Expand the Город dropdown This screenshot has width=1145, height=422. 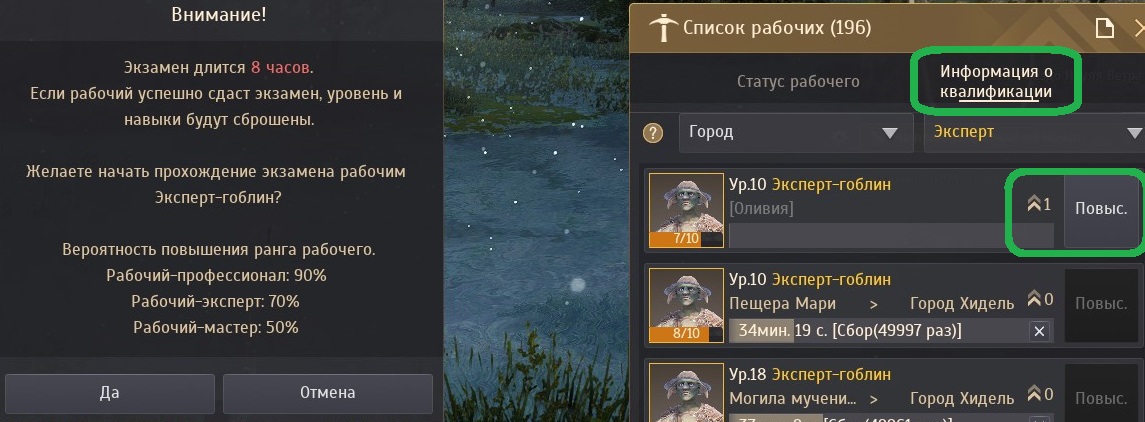pos(796,133)
